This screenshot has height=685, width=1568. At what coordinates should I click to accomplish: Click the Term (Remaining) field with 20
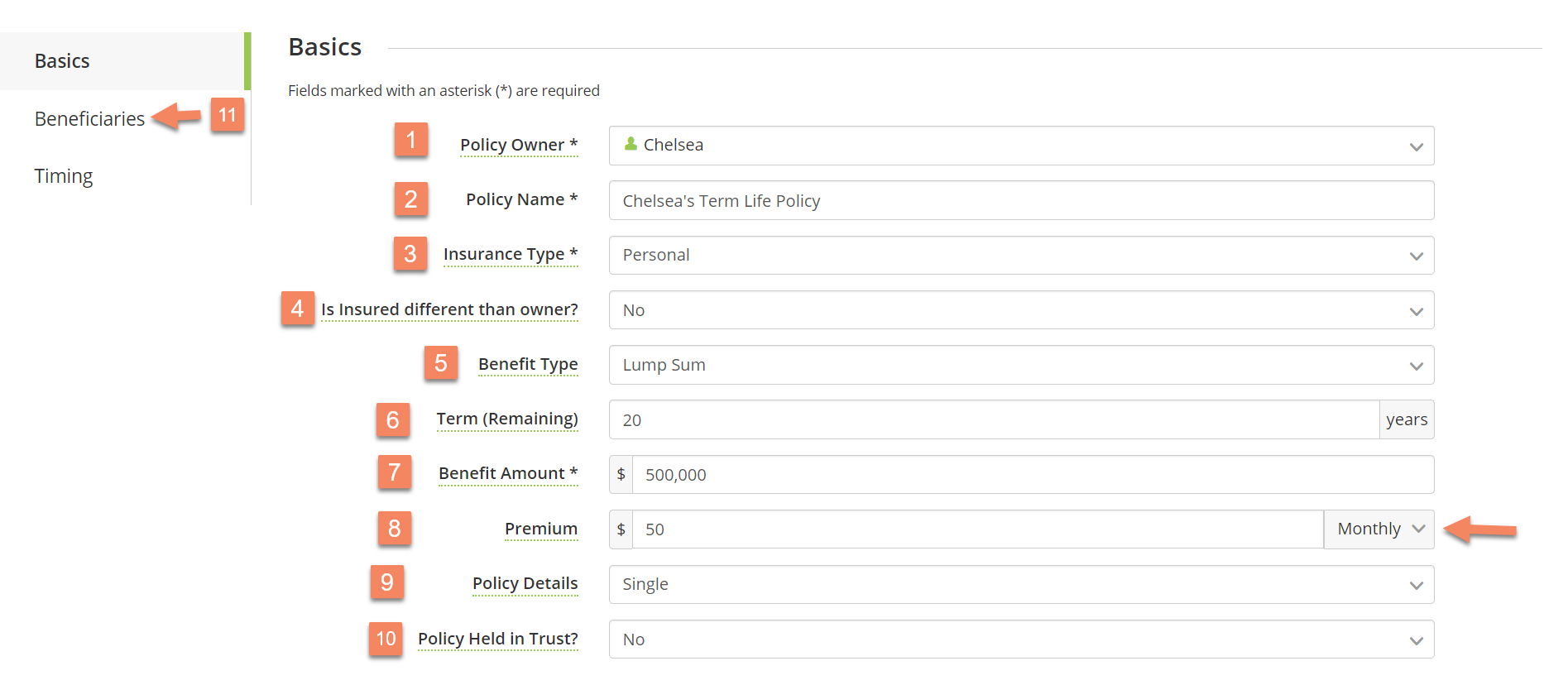tap(994, 419)
